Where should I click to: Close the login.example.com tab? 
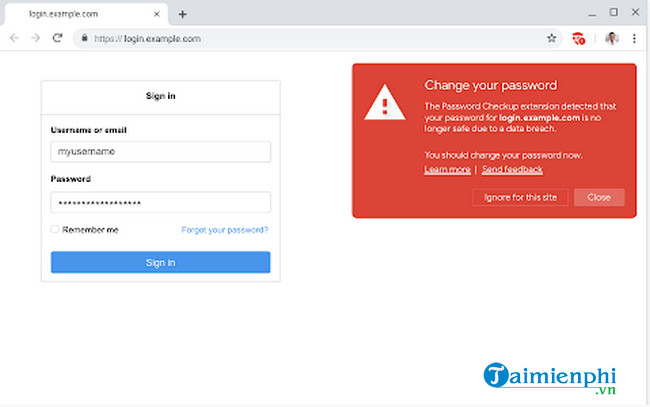coord(157,14)
